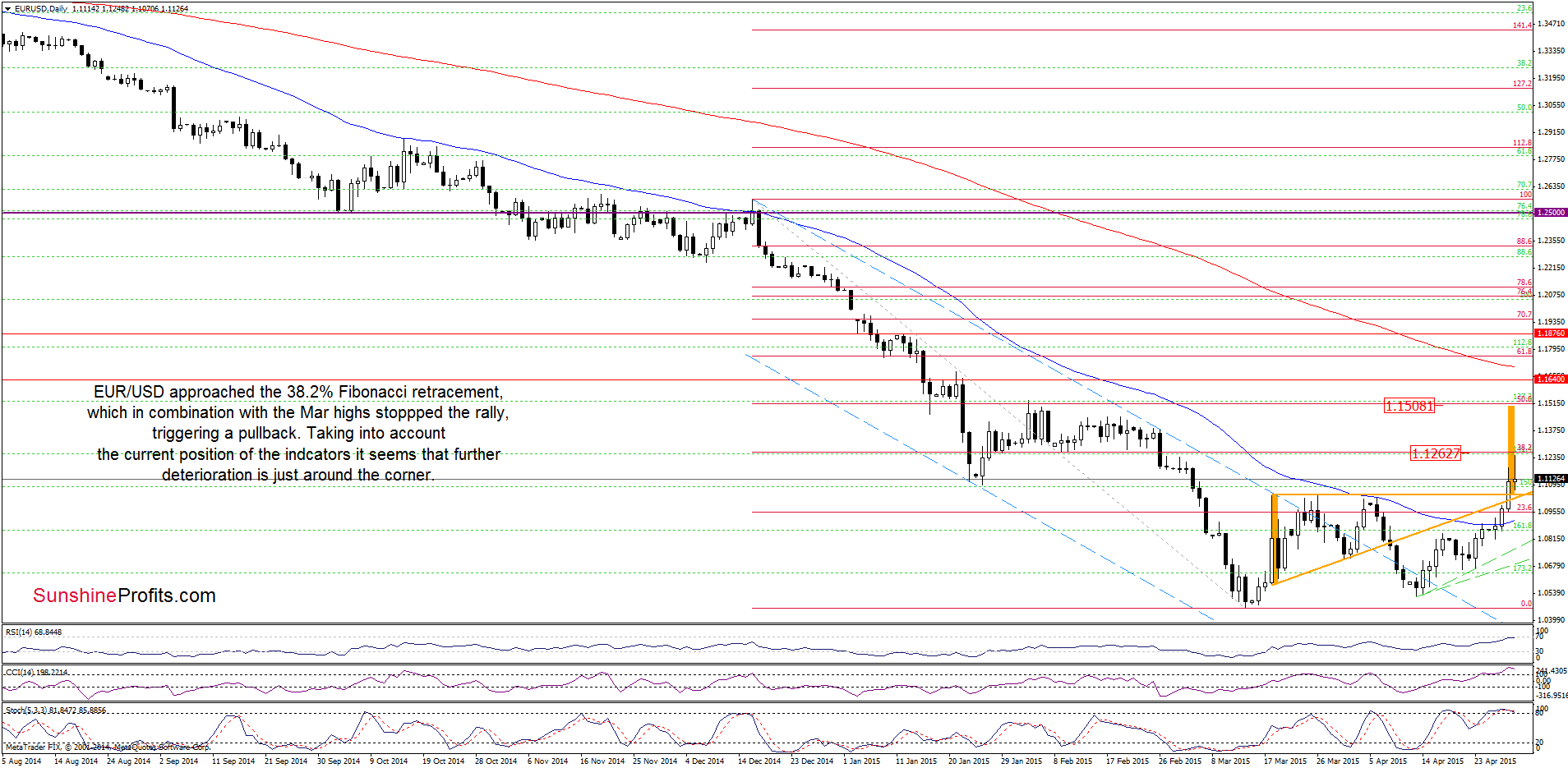Click the RSI(14) 68.8448 indicator label
This screenshot has height=768, width=1568.
click(x=34, y=632)
